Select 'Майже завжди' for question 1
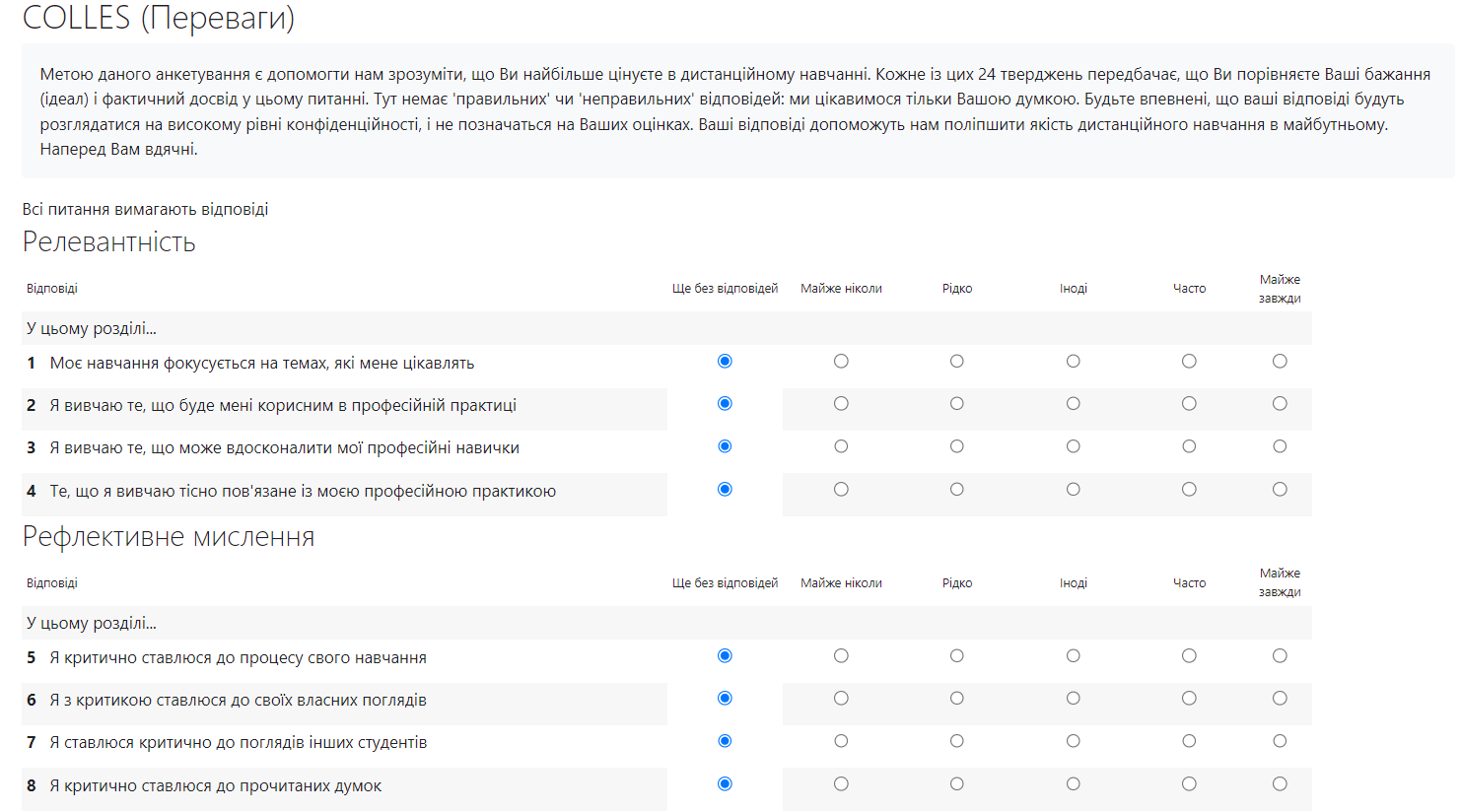 coord(1280,362)
